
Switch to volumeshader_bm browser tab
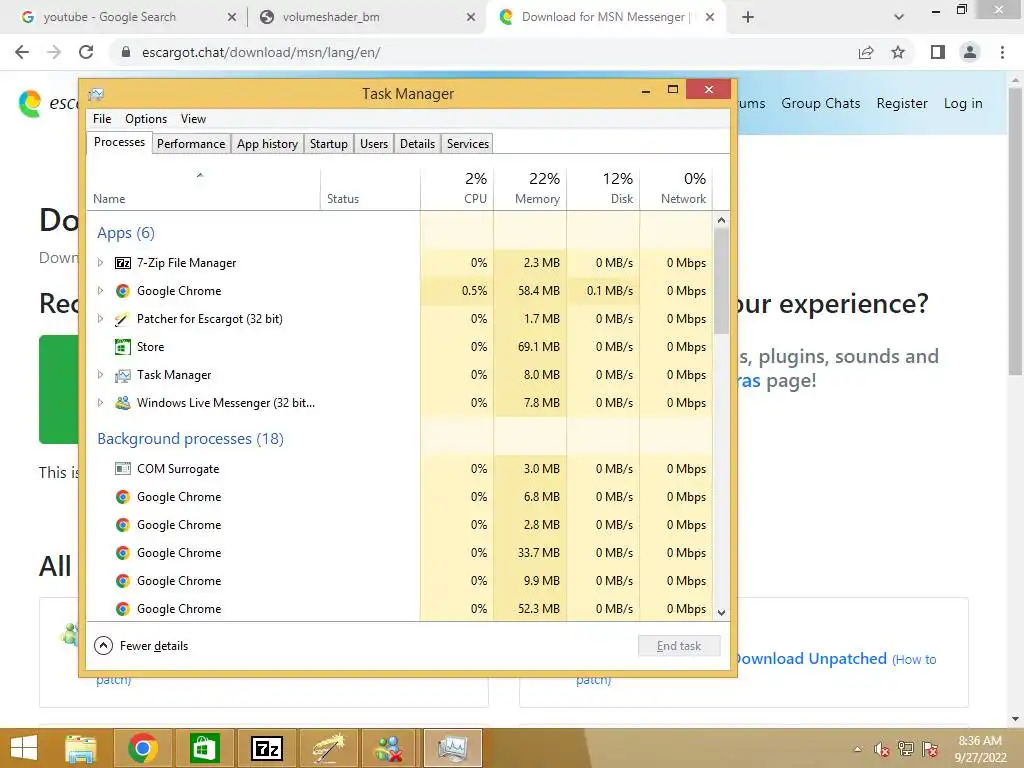point(366,17)
